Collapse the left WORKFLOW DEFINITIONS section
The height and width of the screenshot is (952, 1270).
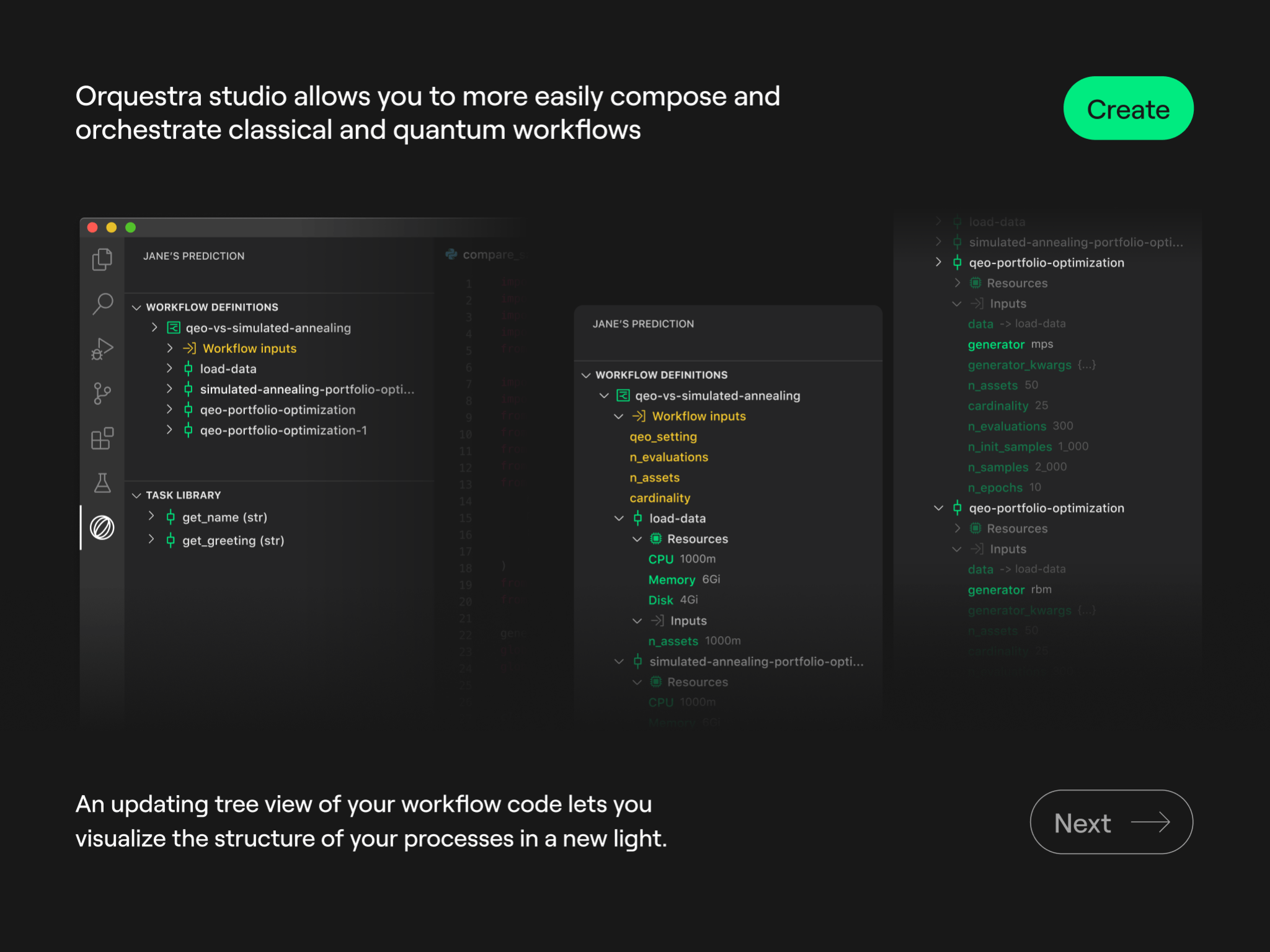[x=136, y=308]
